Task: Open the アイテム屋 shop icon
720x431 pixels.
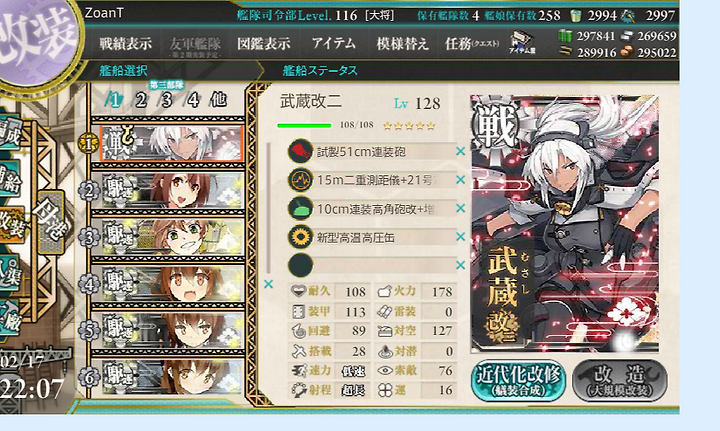Action: coord(523,43)
